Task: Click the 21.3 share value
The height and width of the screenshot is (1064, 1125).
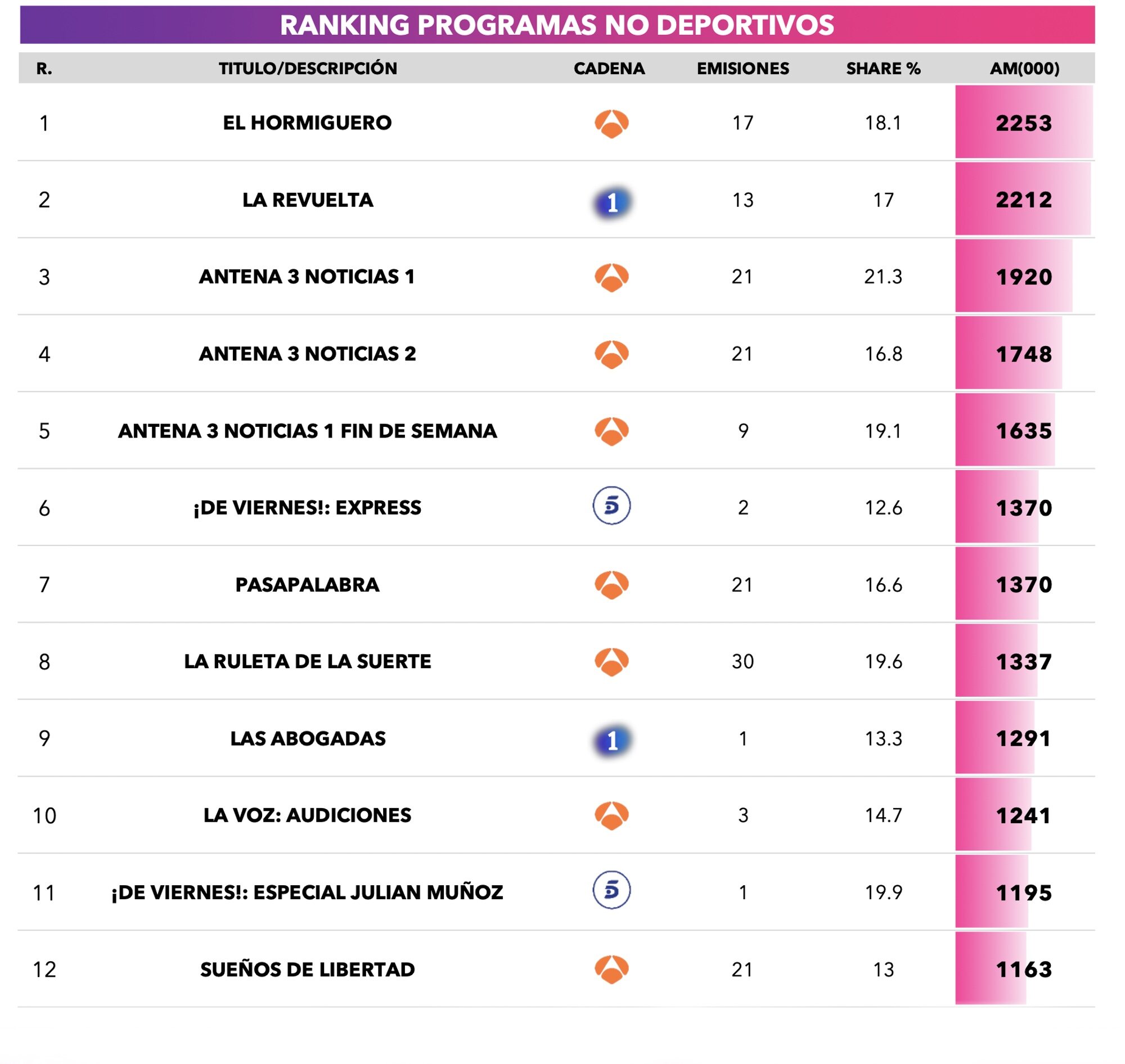Action: 883,277
